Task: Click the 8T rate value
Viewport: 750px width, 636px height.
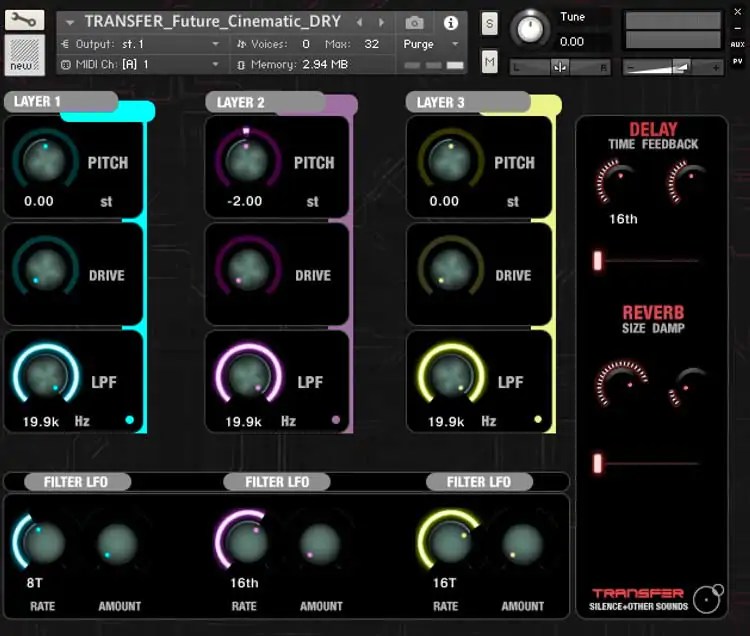Action: (34, 583)
